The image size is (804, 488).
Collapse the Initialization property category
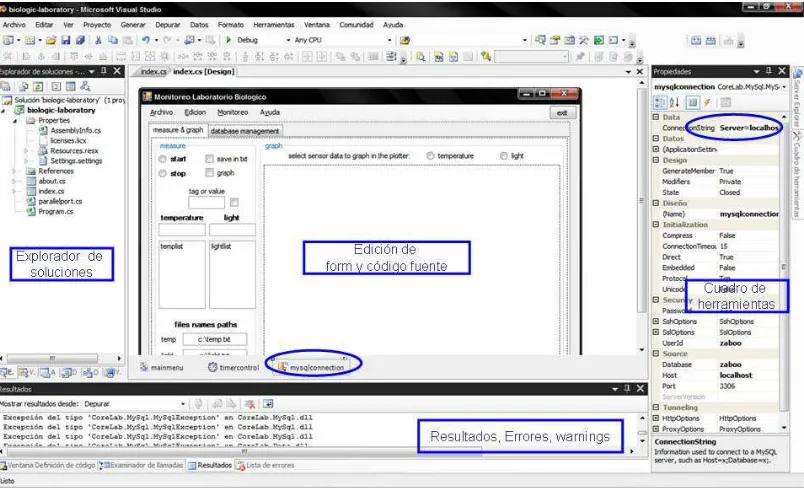click(656, 225)
